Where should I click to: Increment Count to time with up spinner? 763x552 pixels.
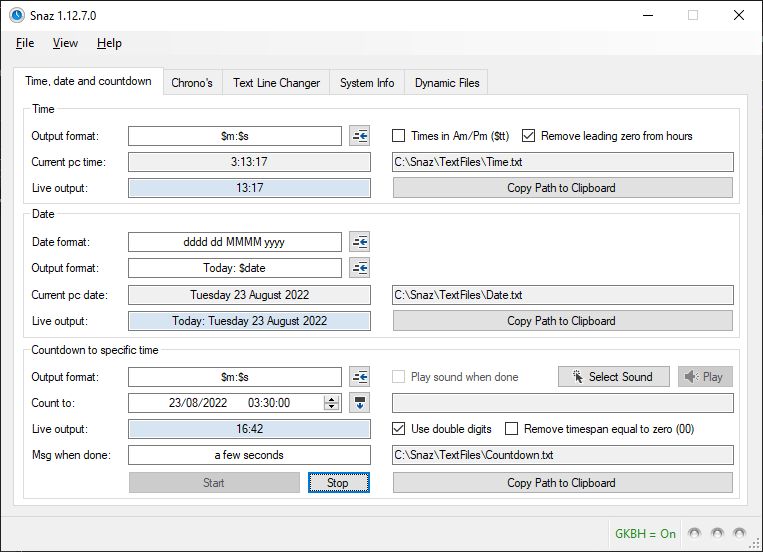pyautogui.click(x=332, y=399)
